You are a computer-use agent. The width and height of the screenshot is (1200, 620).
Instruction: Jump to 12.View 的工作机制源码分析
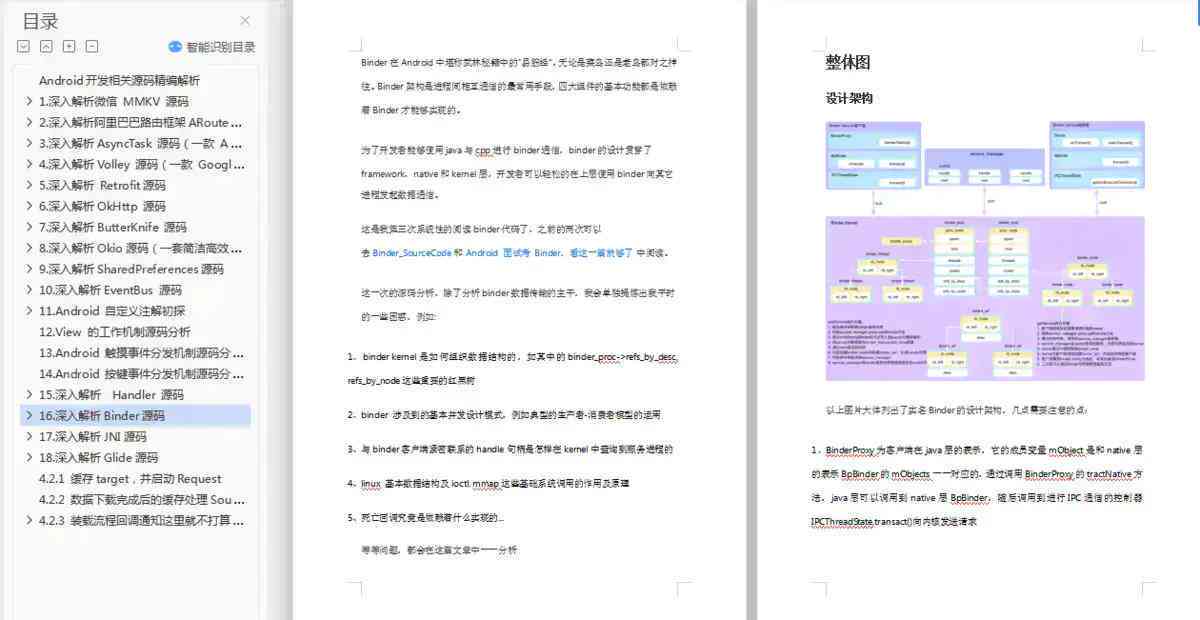pyautogui.click(x=115, y=332)
